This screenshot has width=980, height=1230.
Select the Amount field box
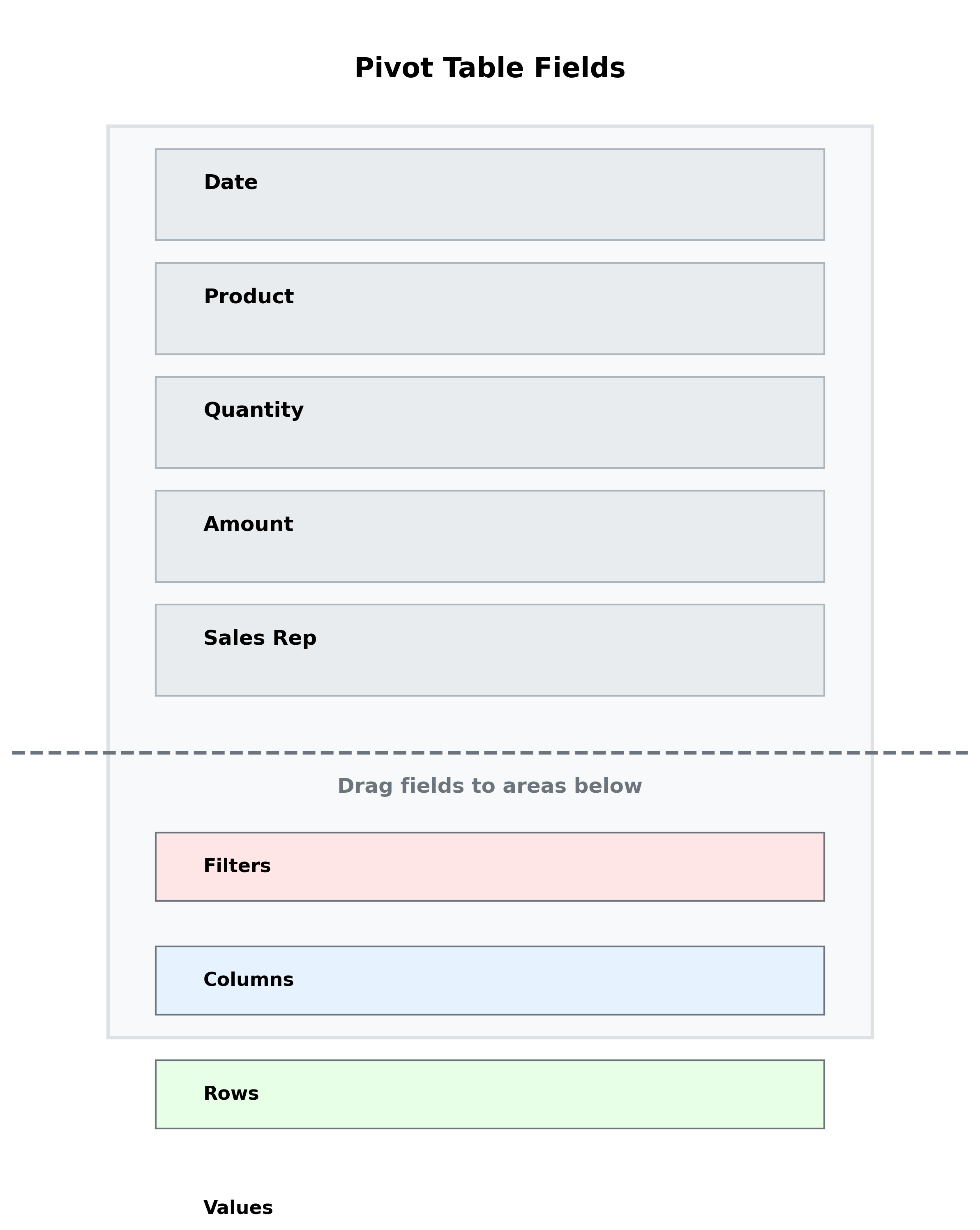[489, 536]
